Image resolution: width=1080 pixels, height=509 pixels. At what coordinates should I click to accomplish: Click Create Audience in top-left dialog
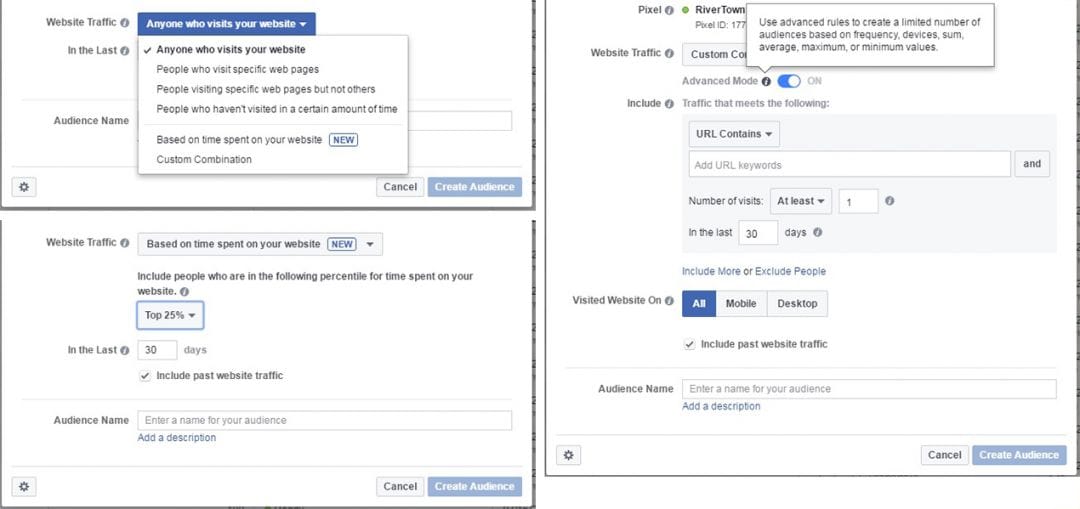pyautogui.click(x=475, y=187)
